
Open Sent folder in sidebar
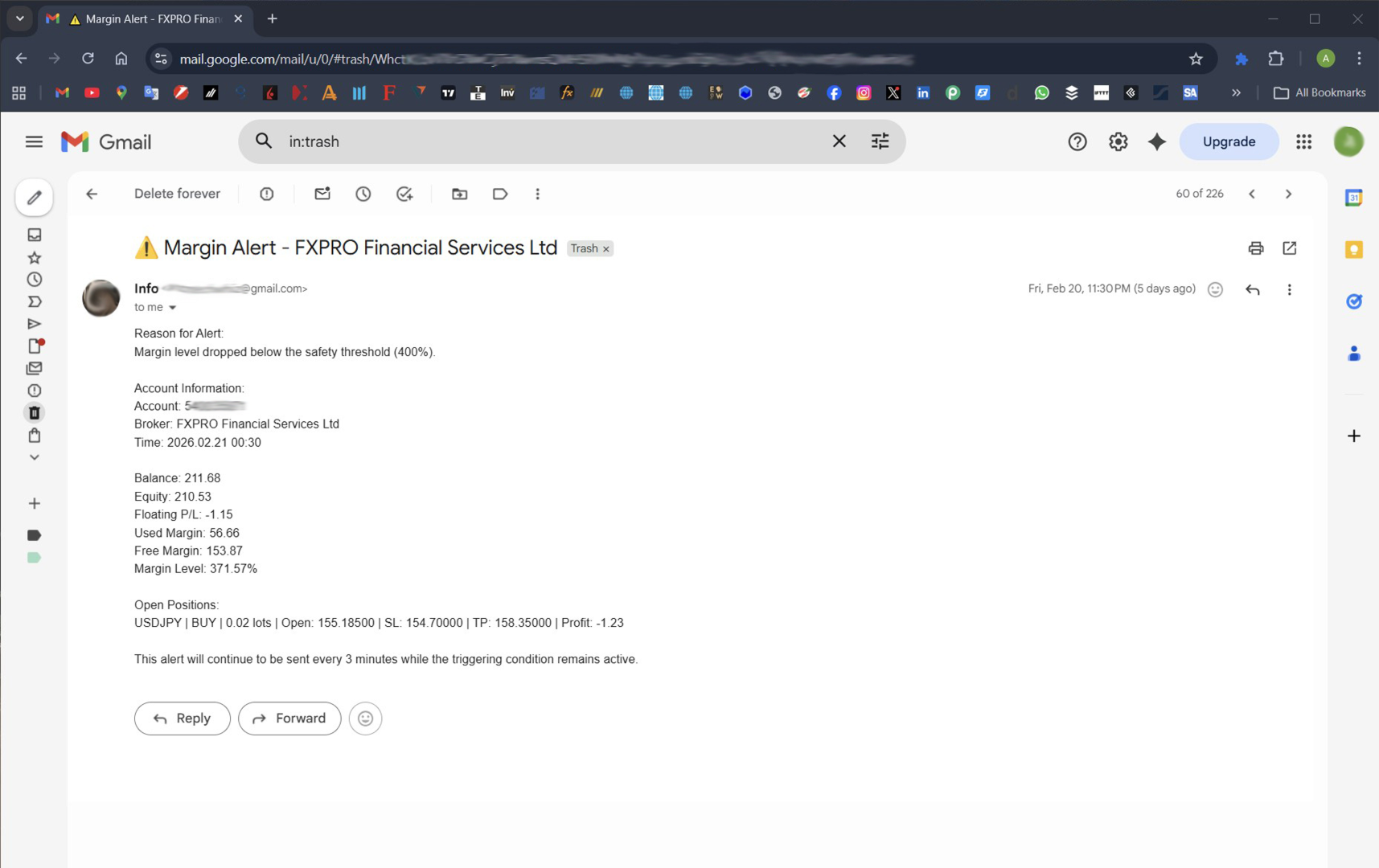pyautogui.click(x=34, y=324)
